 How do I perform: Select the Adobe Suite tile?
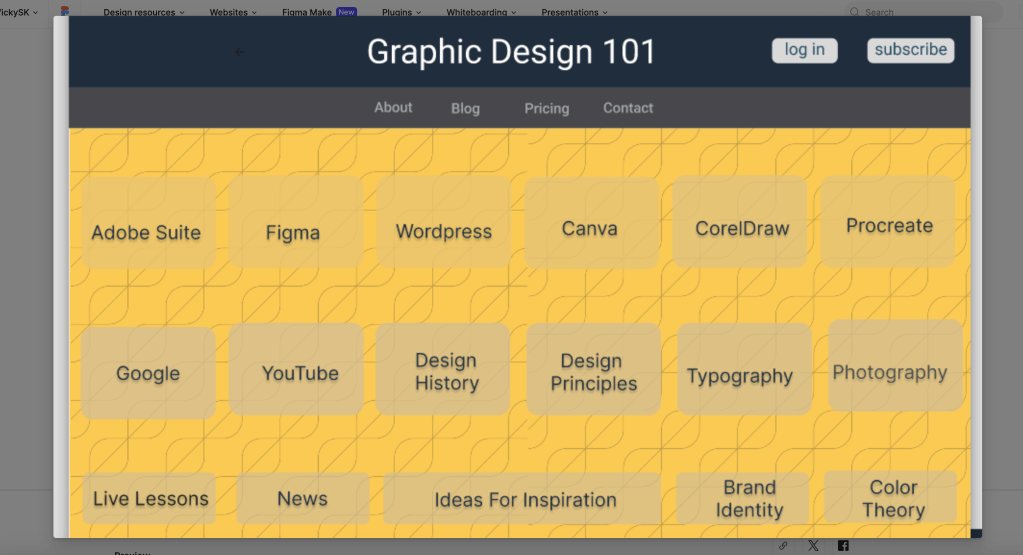tap(147, 233)
